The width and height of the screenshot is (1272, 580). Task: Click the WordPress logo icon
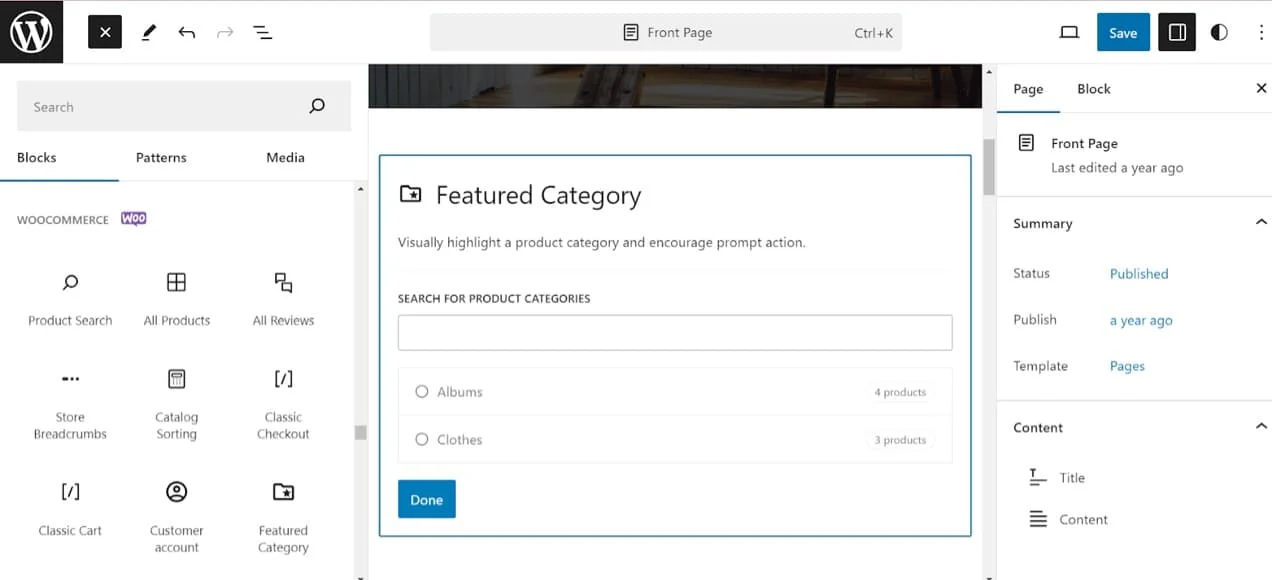point(31,32)
